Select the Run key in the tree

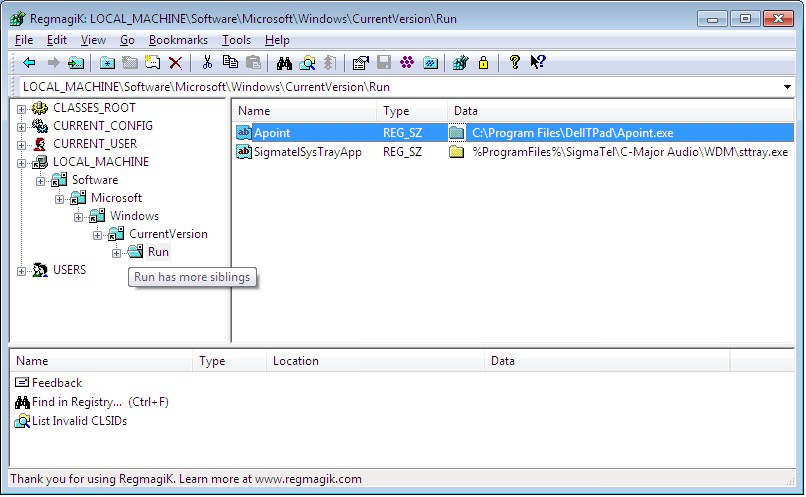coord(158,252)
